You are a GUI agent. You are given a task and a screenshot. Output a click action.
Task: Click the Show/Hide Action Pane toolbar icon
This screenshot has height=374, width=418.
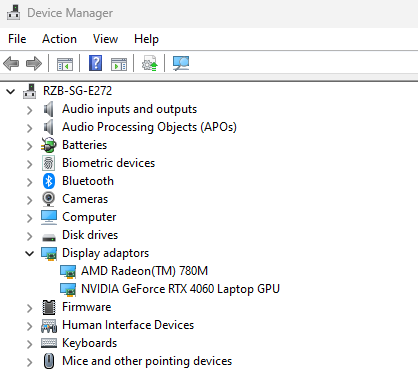click(119, 64)
